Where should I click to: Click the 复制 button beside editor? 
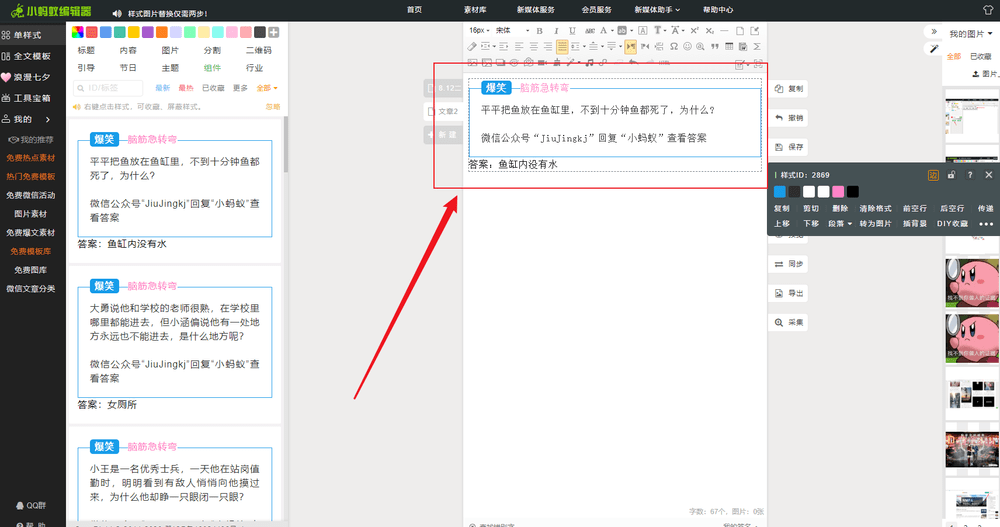[789, 89]
